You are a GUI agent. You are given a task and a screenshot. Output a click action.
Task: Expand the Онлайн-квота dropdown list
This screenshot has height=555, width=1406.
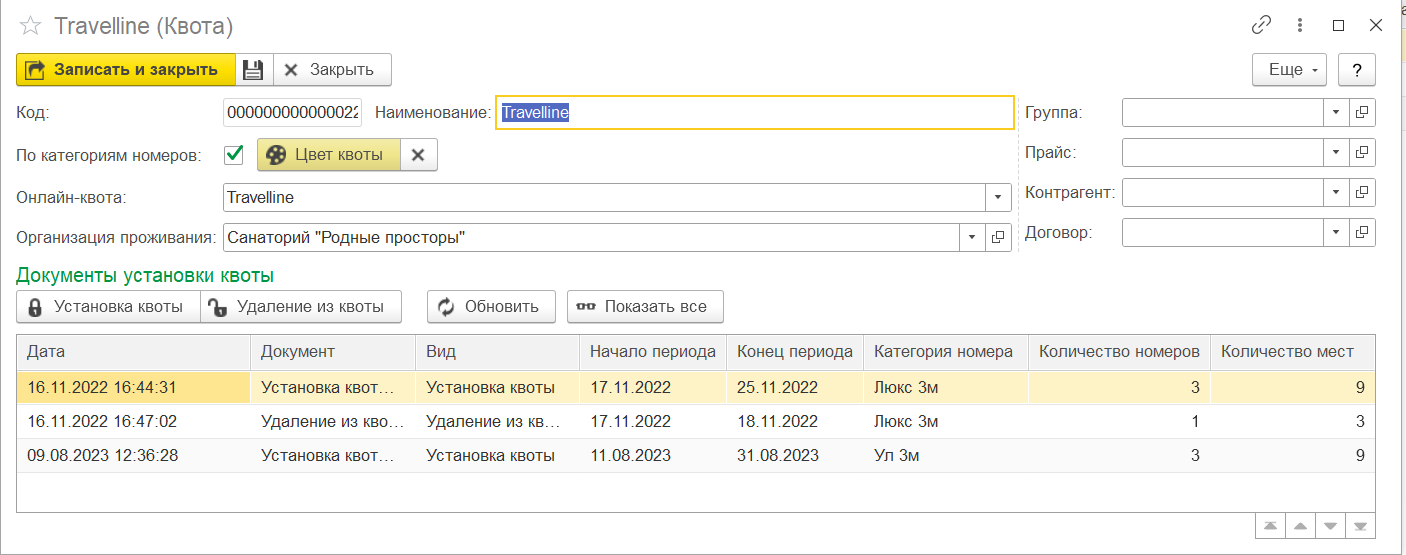click(998, 198)
